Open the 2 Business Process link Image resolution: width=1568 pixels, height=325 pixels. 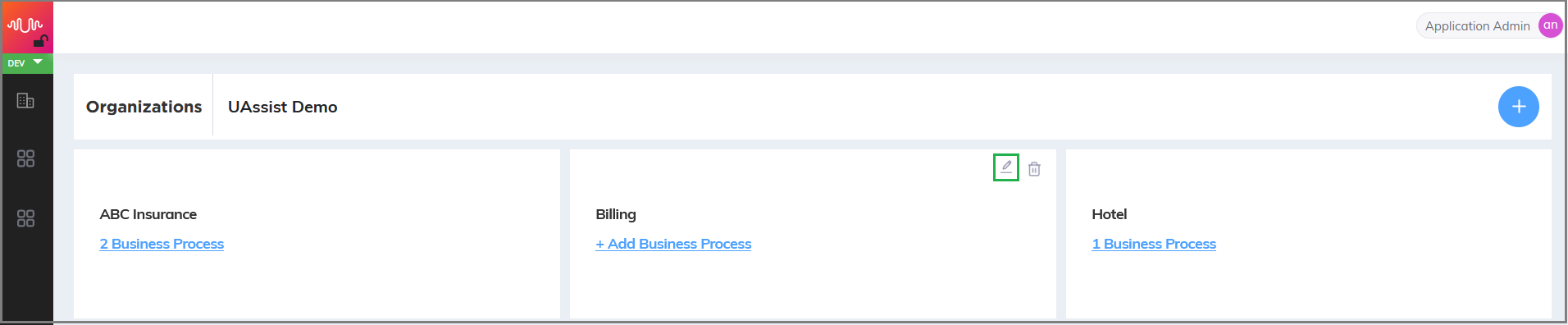tap(162, 244)
